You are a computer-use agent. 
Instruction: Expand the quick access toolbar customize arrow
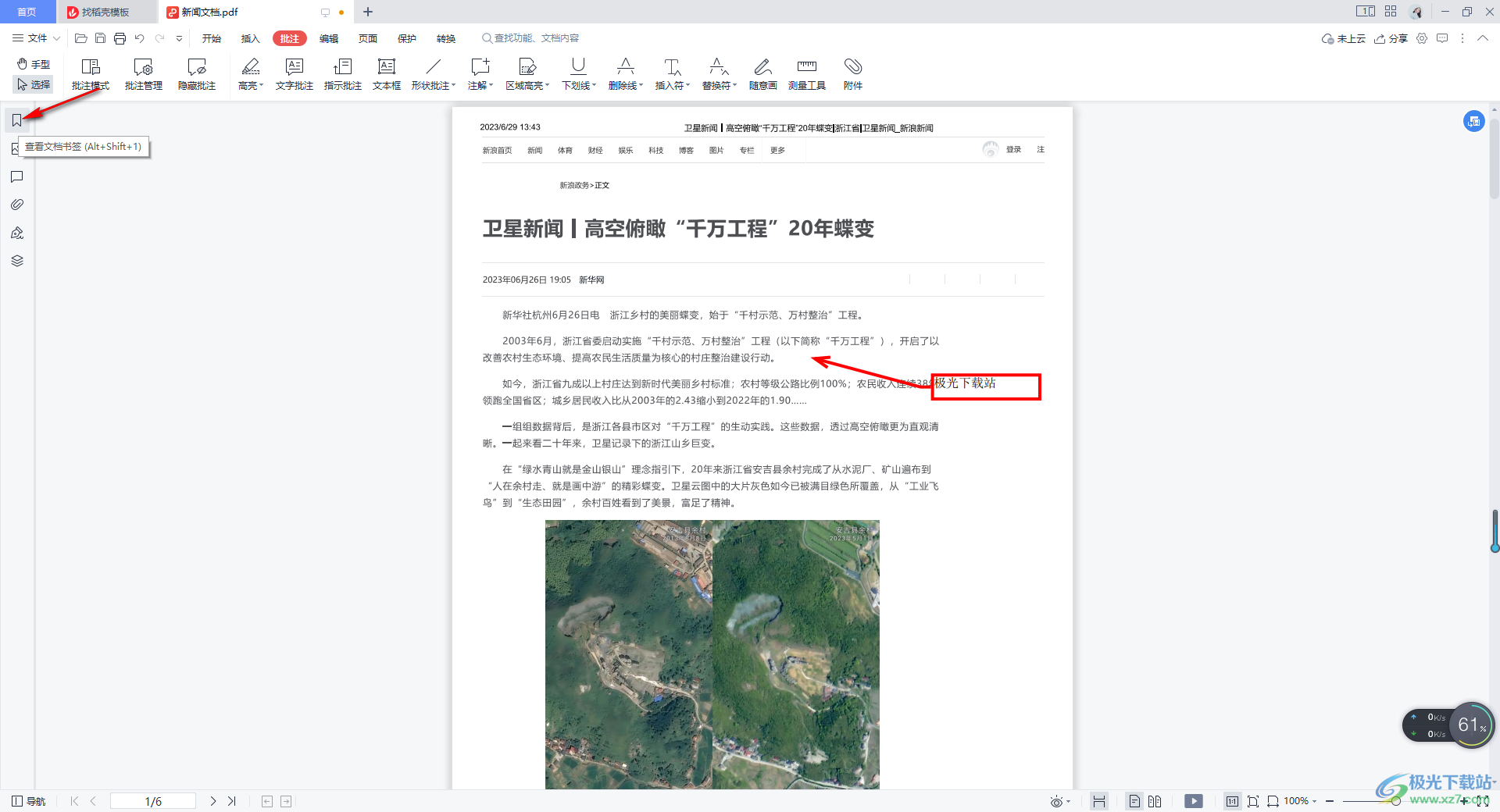179,38
